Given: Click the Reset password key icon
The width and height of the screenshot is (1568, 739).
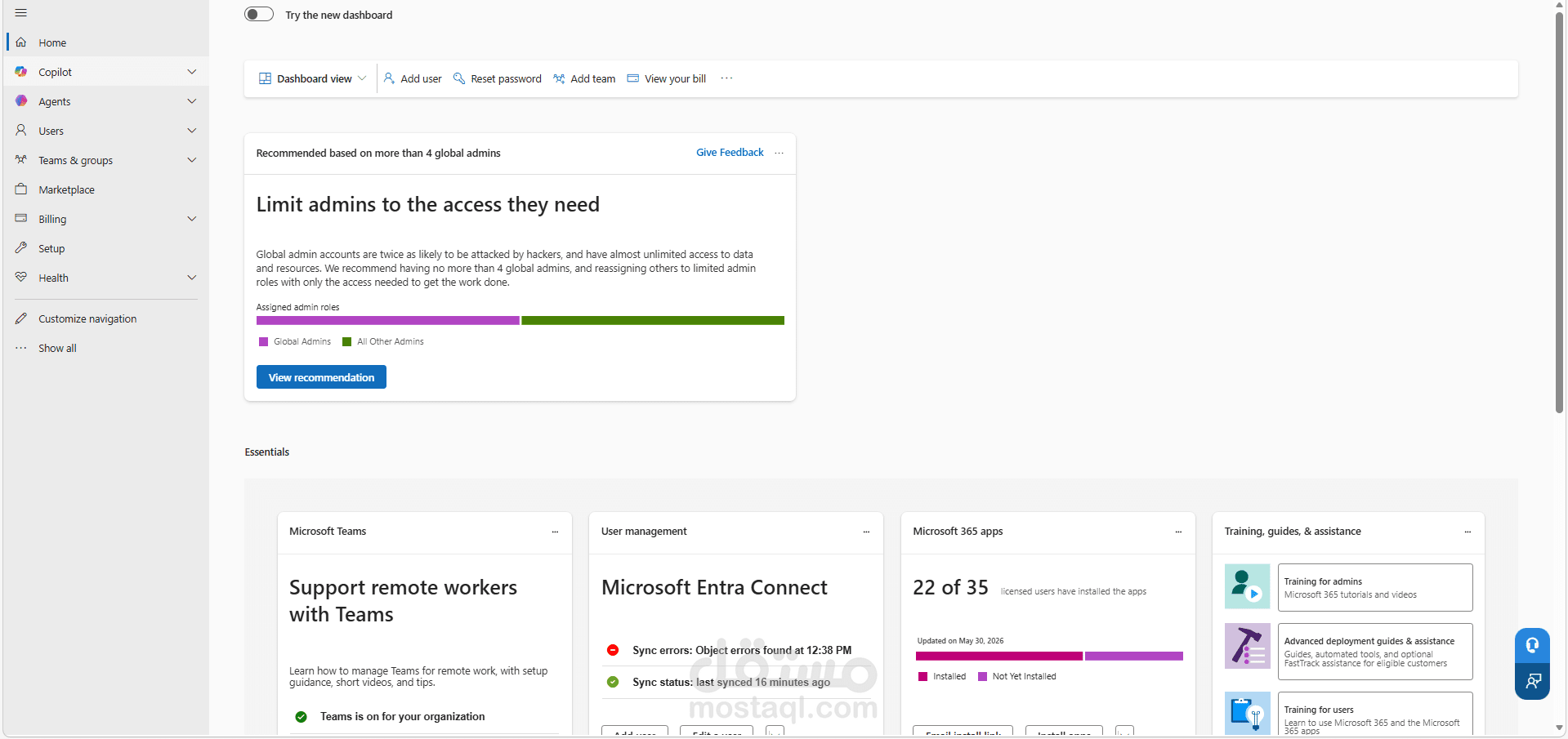Looking at the screenshot, I should (459, 78).
